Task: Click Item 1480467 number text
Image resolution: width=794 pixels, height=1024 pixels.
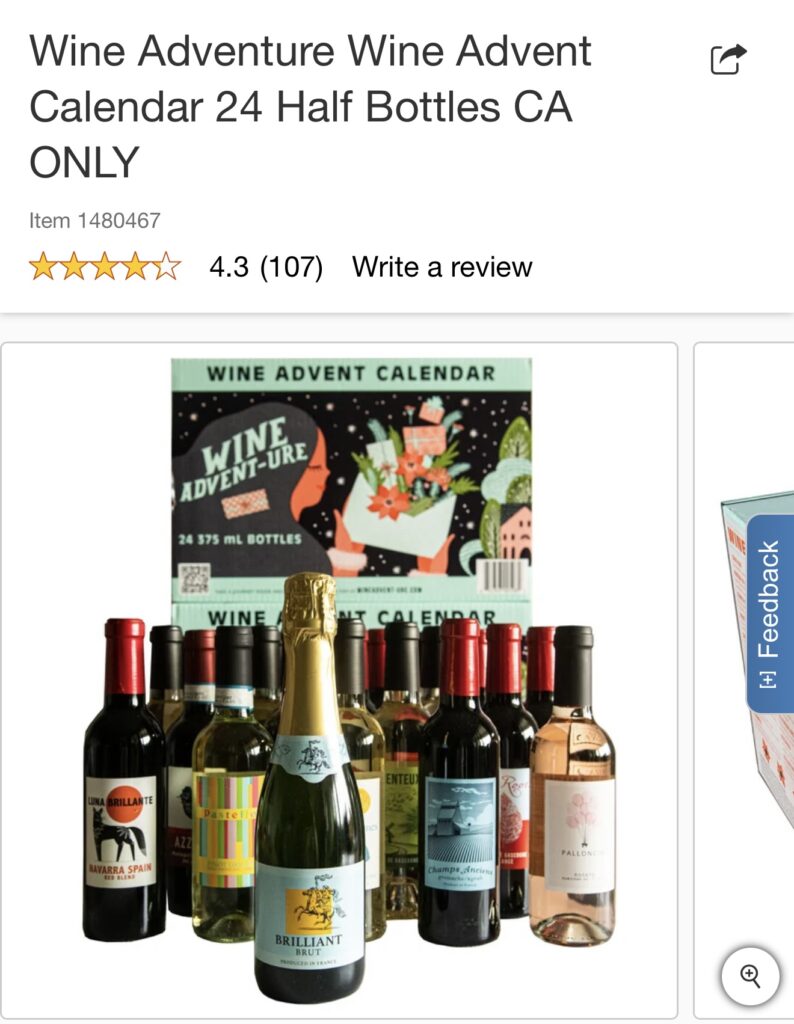Action: [x=95, y=220]
